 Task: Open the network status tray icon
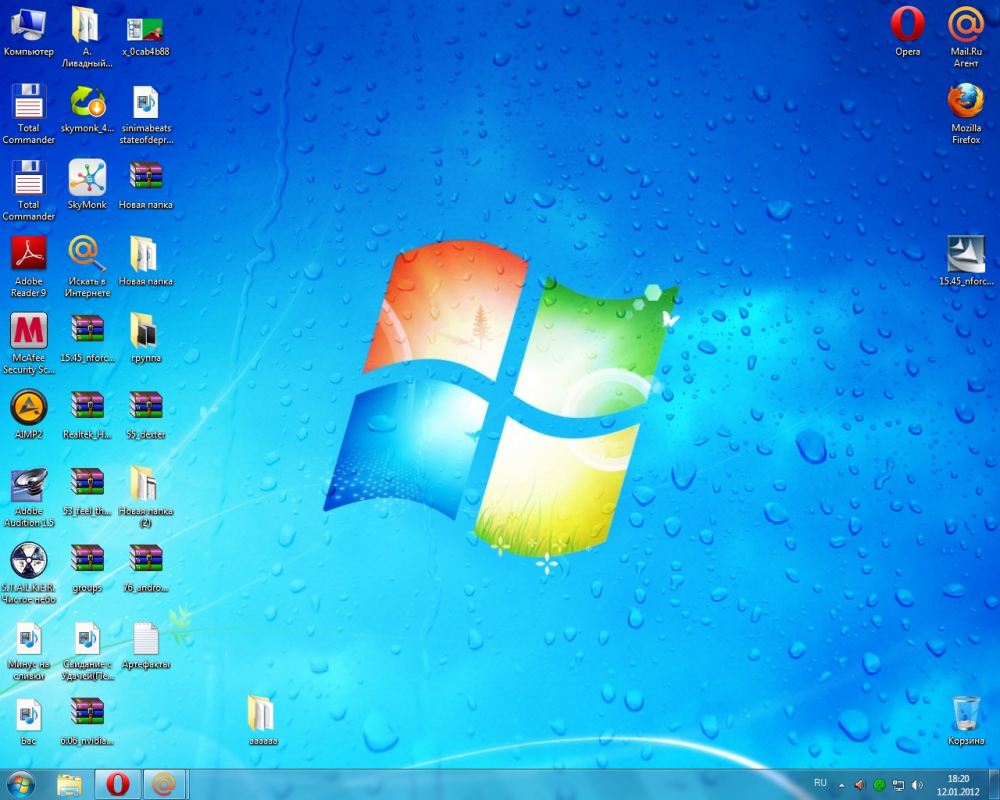tap(898, 785)
